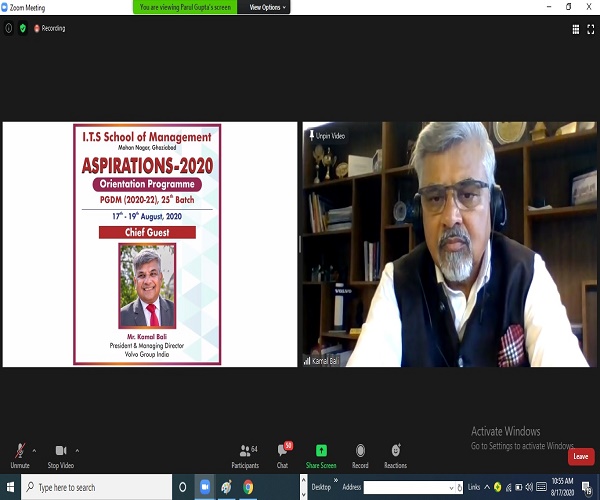This screenshot has height=500, width=600.
Task: Stop Video camera button
Action: (x=61, y=456)
